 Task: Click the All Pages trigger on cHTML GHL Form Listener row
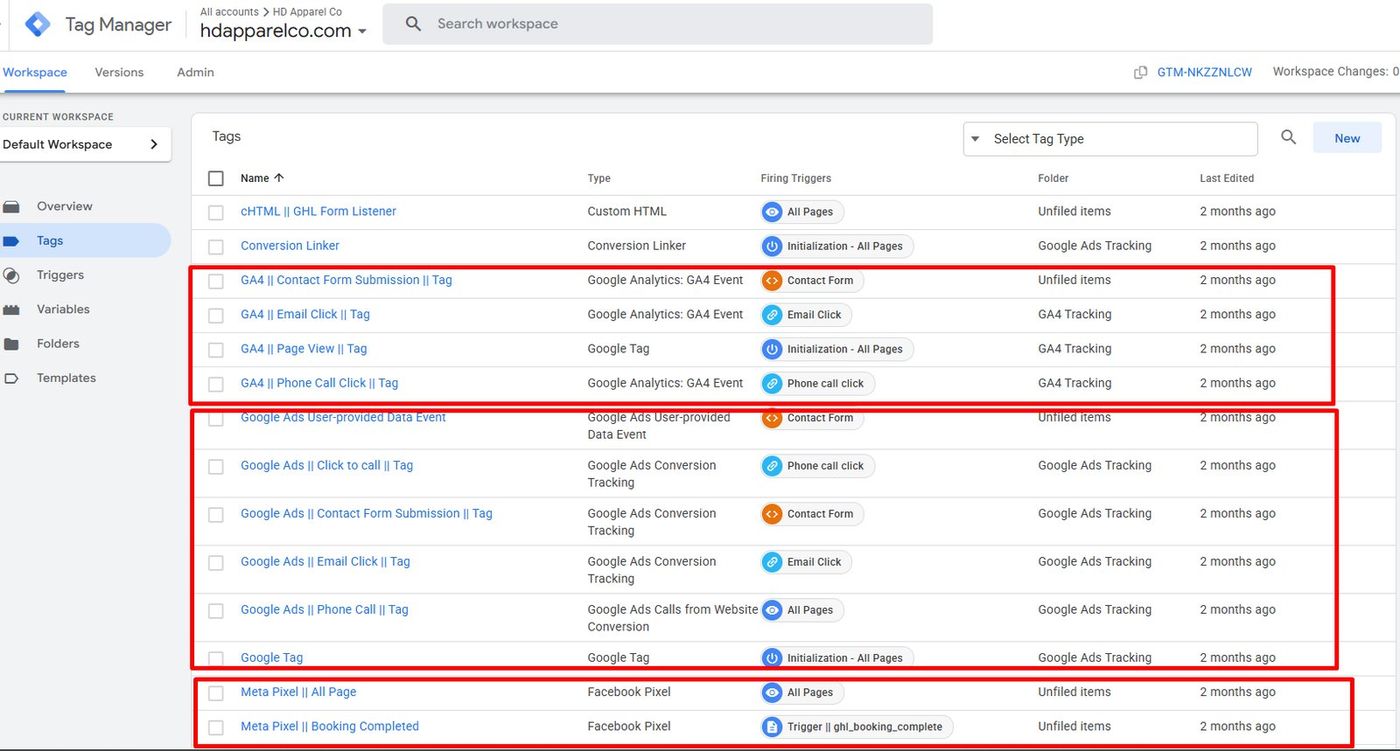click(x=802, y=212)
